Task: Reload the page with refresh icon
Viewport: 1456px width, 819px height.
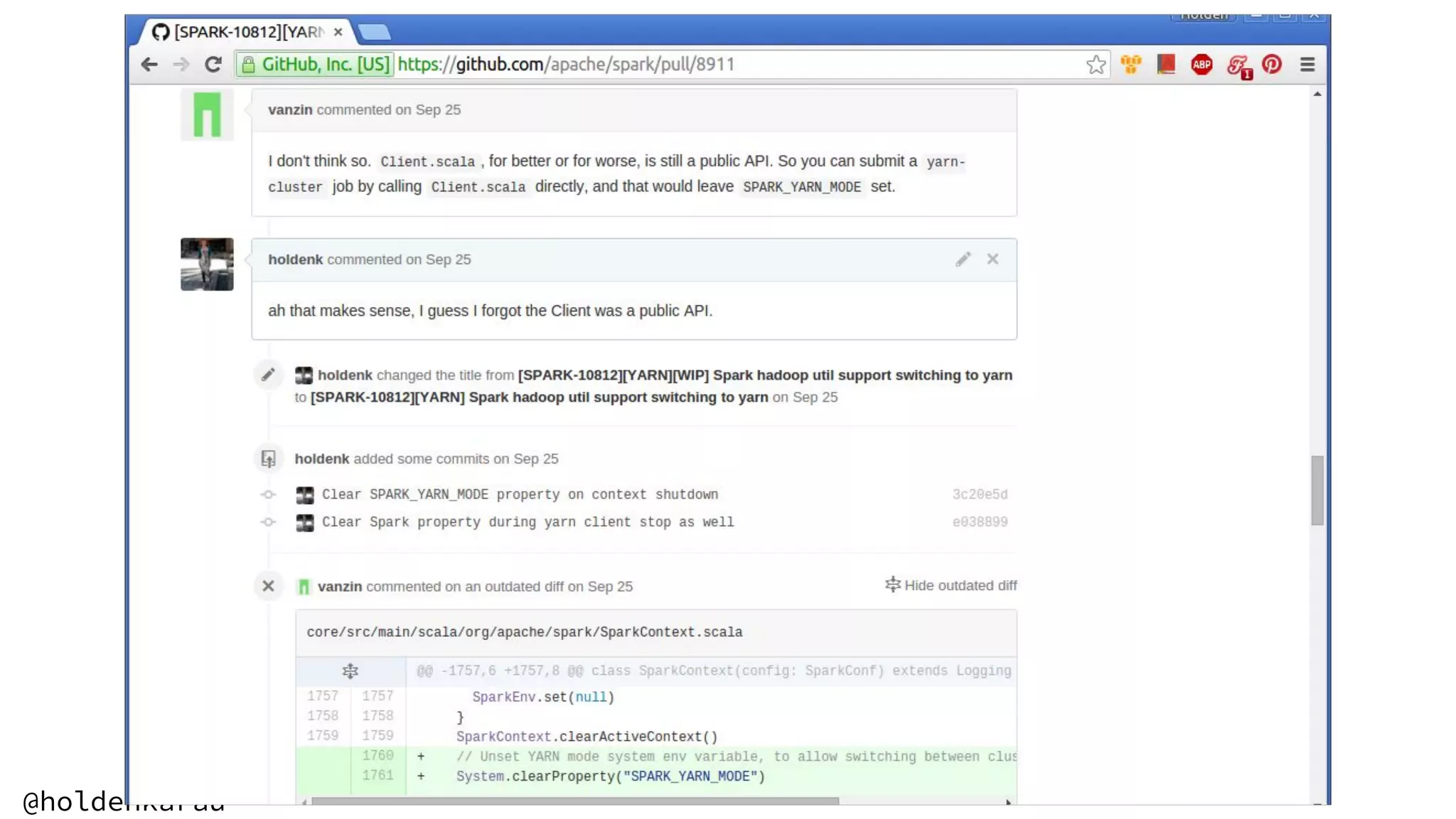Action: (213, 65)
